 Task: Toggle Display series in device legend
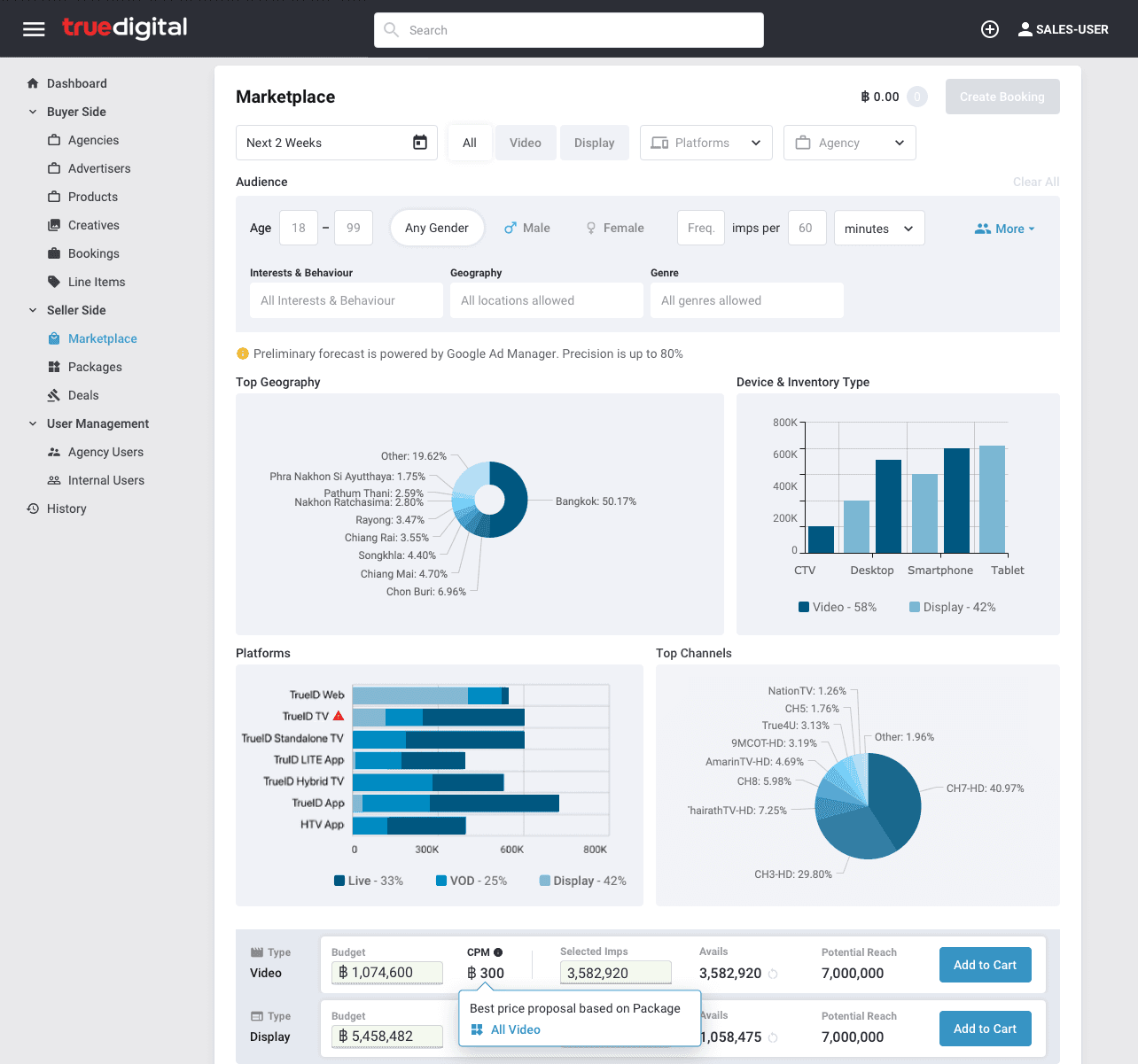[x=953, y=607]
